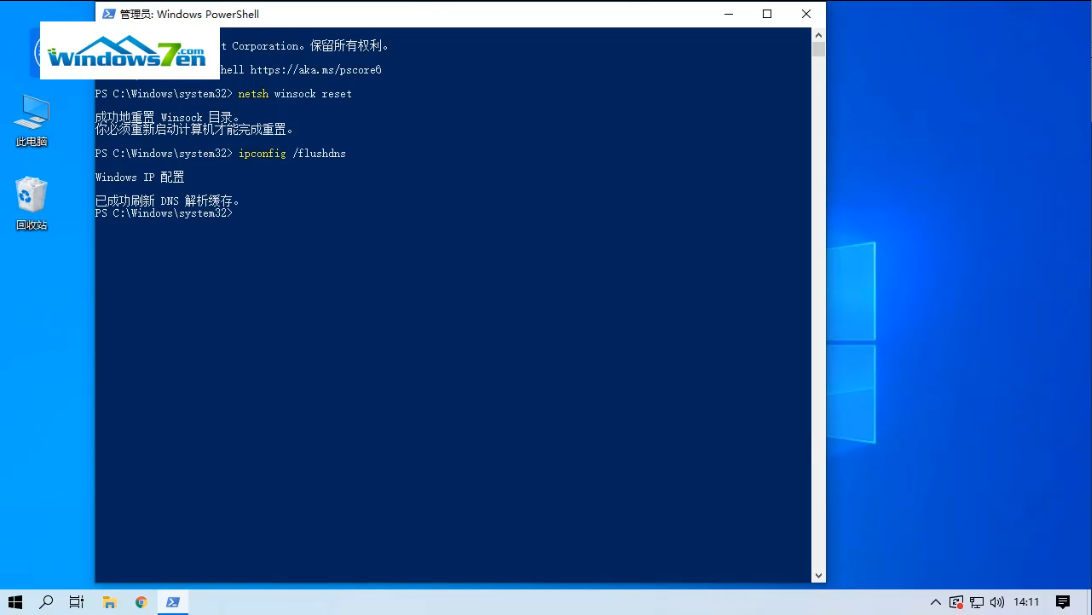The width and height of the screenshot is (1092, 615).
Task: Open the Windows Start menu
Action: 15,602
